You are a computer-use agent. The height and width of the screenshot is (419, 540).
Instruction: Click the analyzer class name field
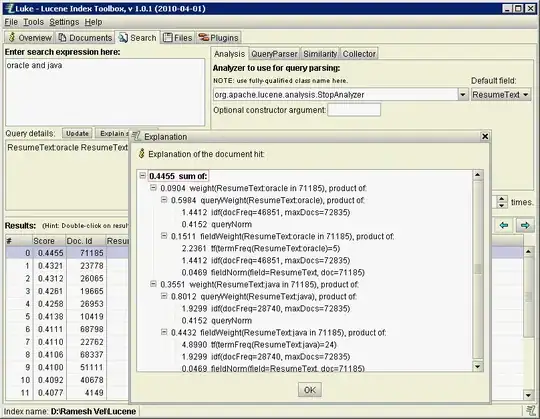(335, 94)
